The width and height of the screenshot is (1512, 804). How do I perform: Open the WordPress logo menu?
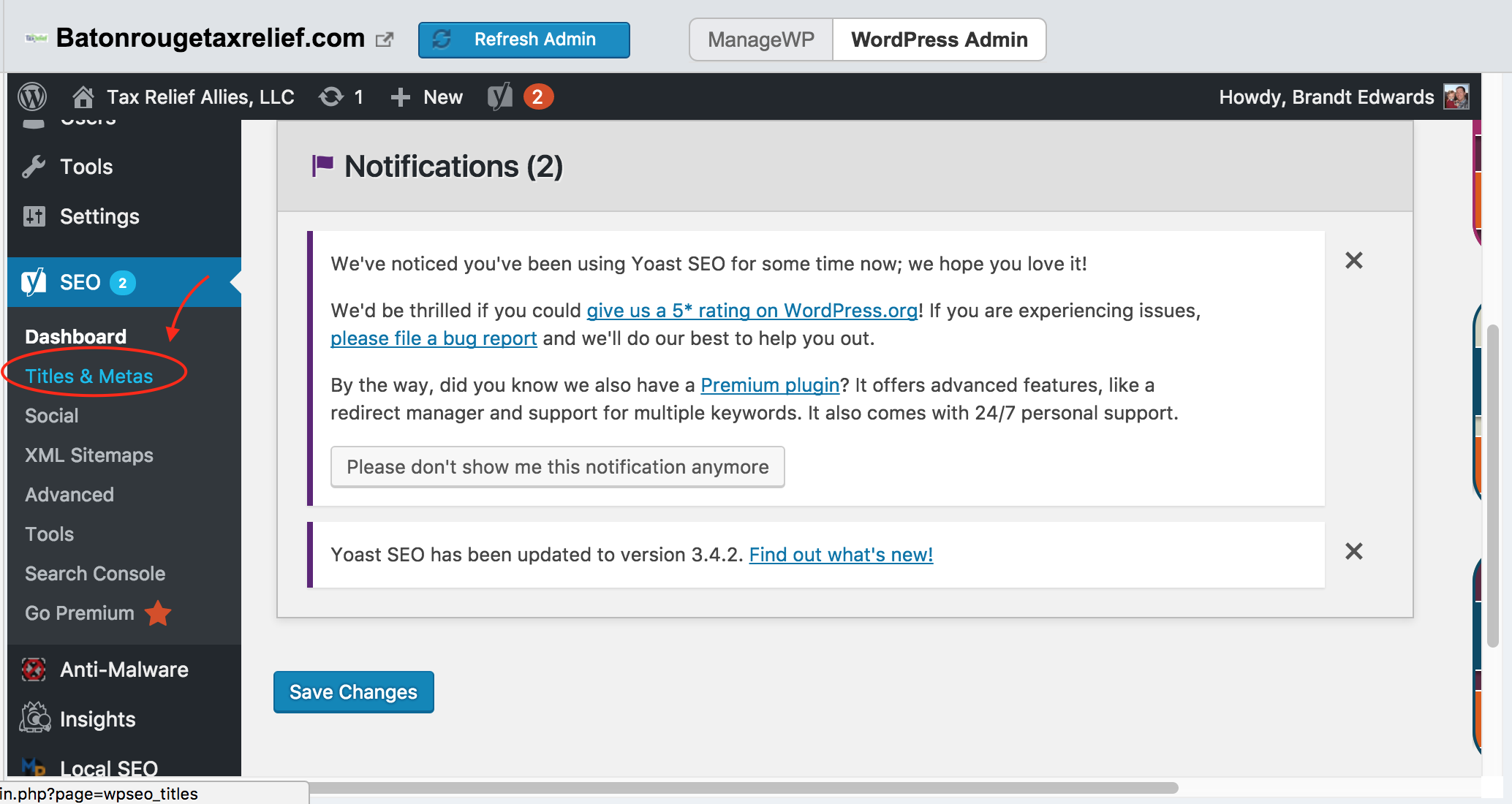(32, 96)
